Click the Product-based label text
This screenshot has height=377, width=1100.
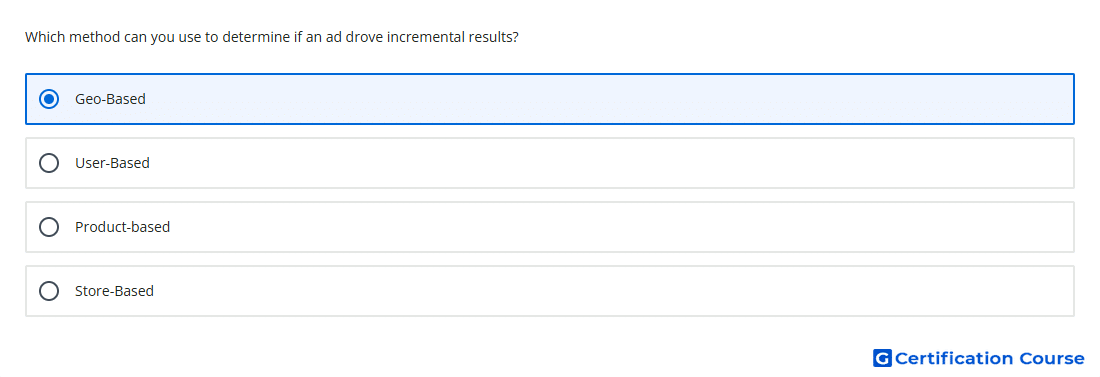[x=122, y=227]
